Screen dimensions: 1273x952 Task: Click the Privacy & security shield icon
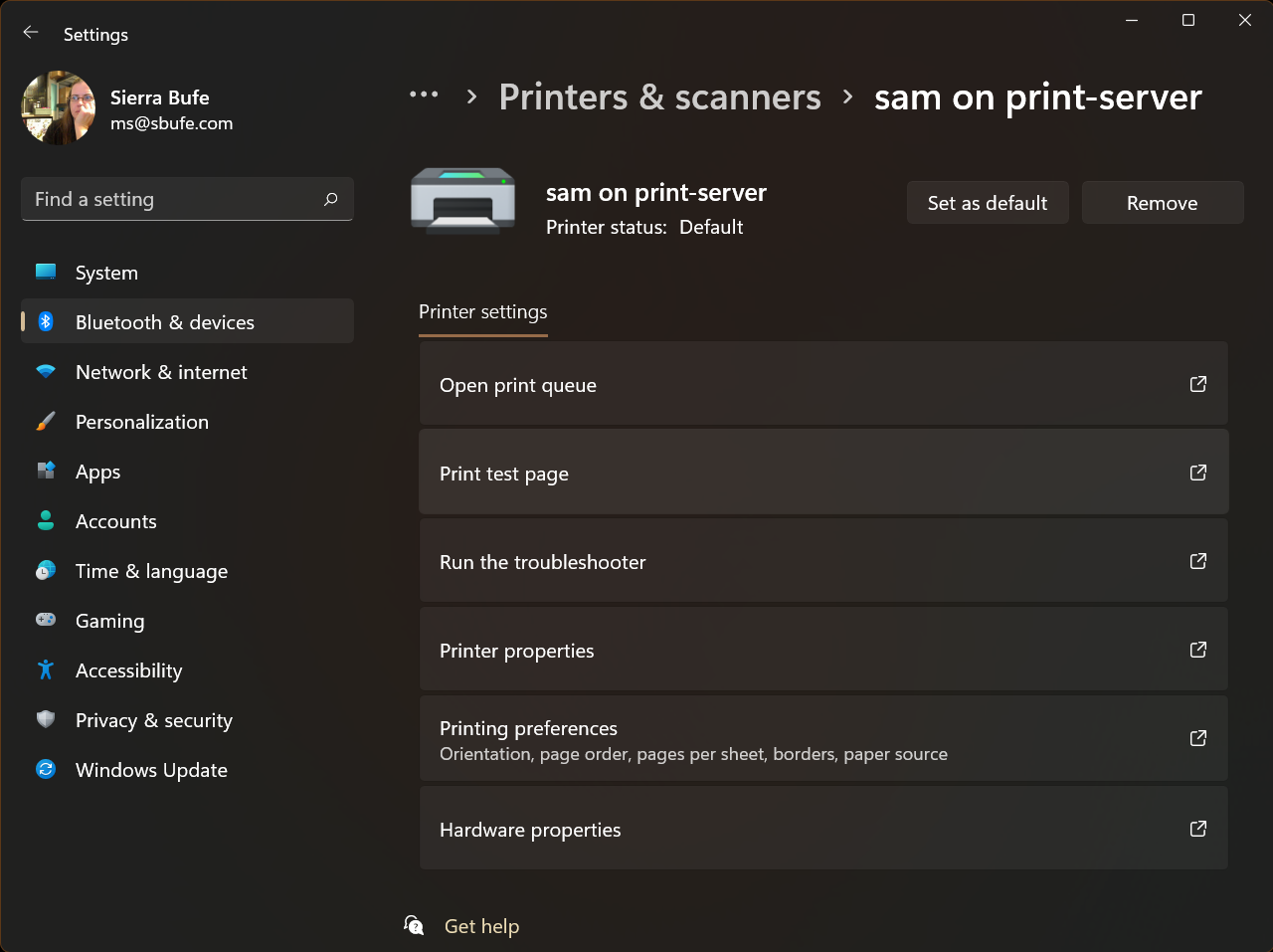pyautogui.click(x=46, y=719)
